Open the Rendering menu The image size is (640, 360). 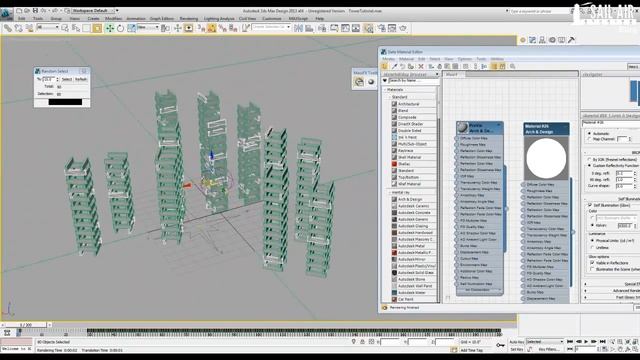click(189, 19)
